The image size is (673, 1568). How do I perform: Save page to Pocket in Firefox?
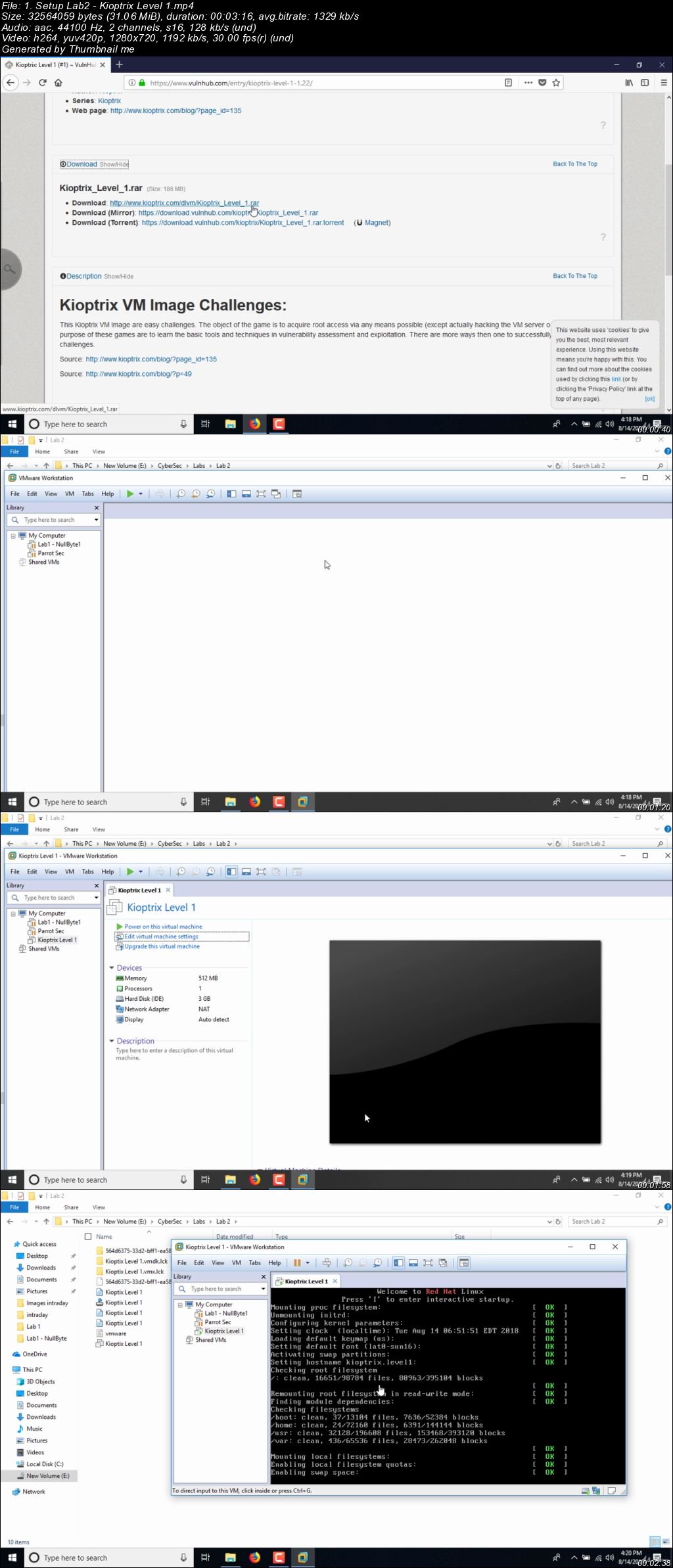click(x=542, y=83)
